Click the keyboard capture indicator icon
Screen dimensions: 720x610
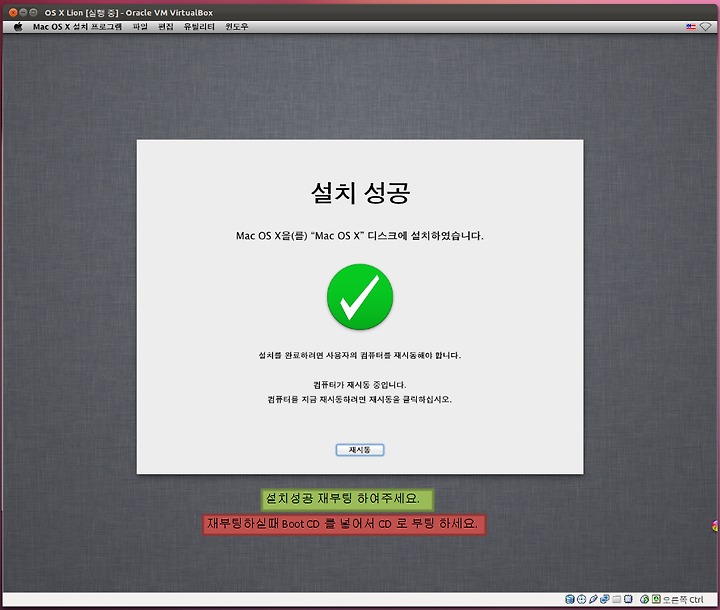(656, 599)
